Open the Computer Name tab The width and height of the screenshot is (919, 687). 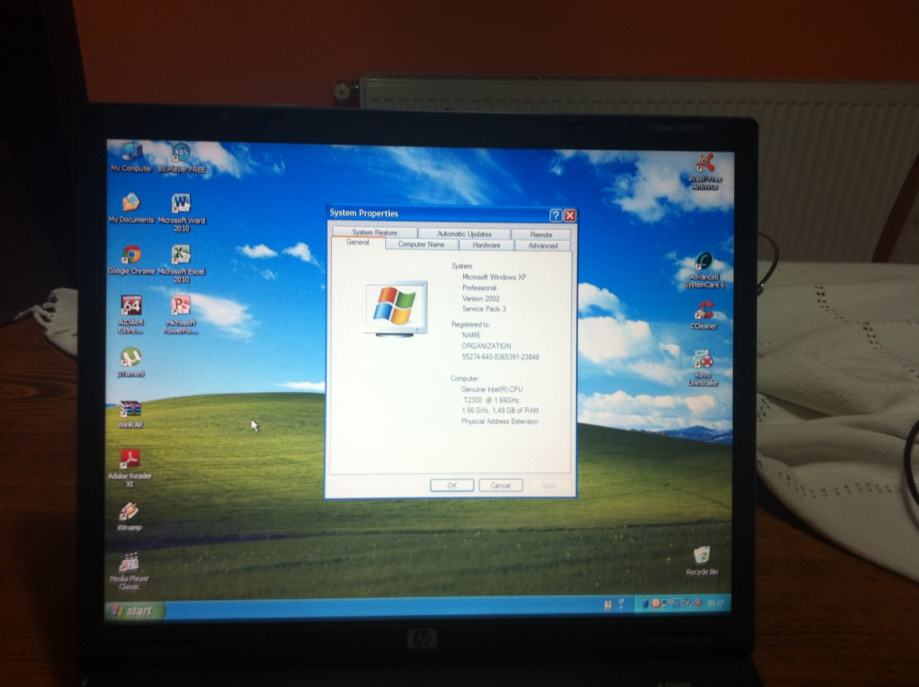[x=421, y=244]
